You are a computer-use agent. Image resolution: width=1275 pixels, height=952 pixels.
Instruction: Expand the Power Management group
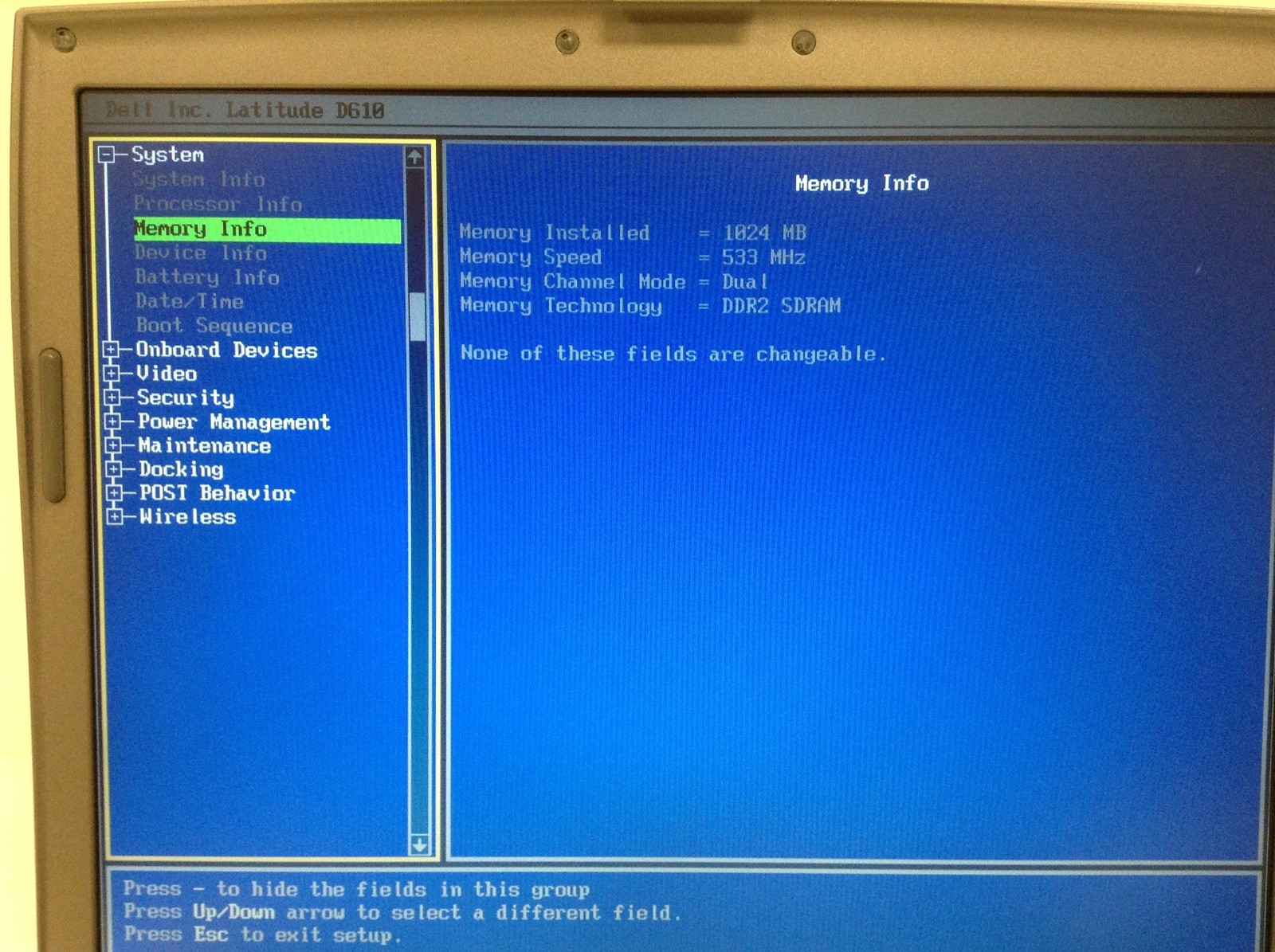click(112, 421)
